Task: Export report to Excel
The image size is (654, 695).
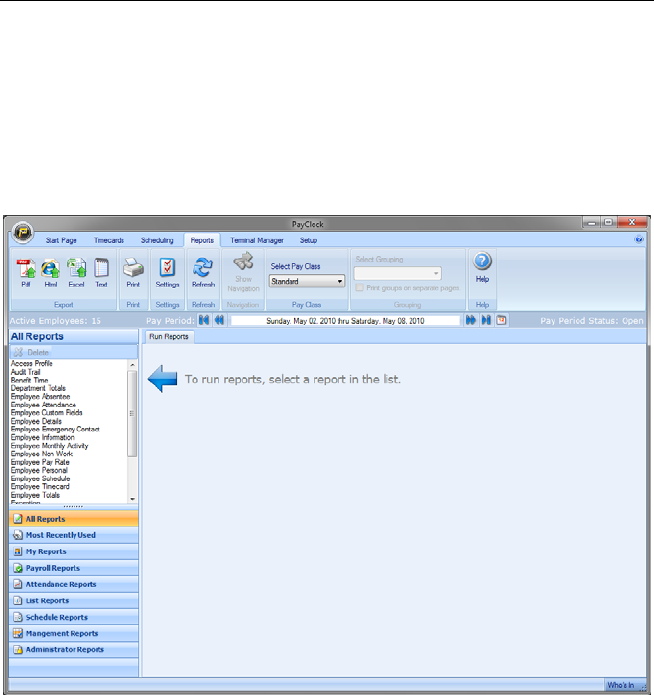Action: [x=76, y=273]
